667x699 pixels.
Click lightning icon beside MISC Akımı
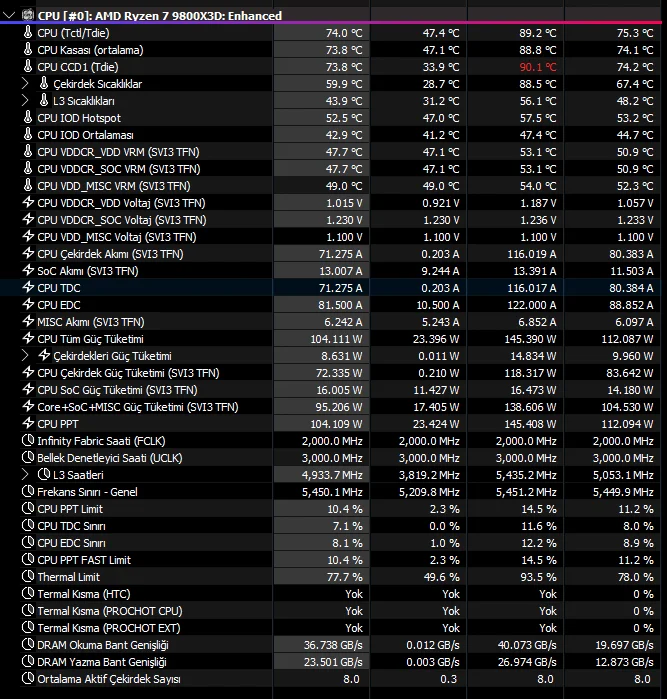click(x=28, y=321)
